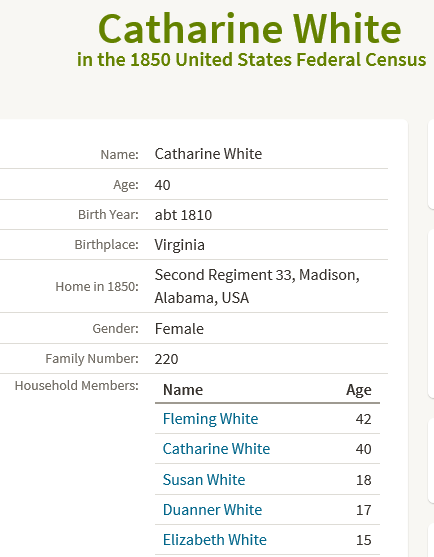This screenshot has height=557, width=434.
Task: Open Elizabeth White's record link
Action: click(215, 540)
